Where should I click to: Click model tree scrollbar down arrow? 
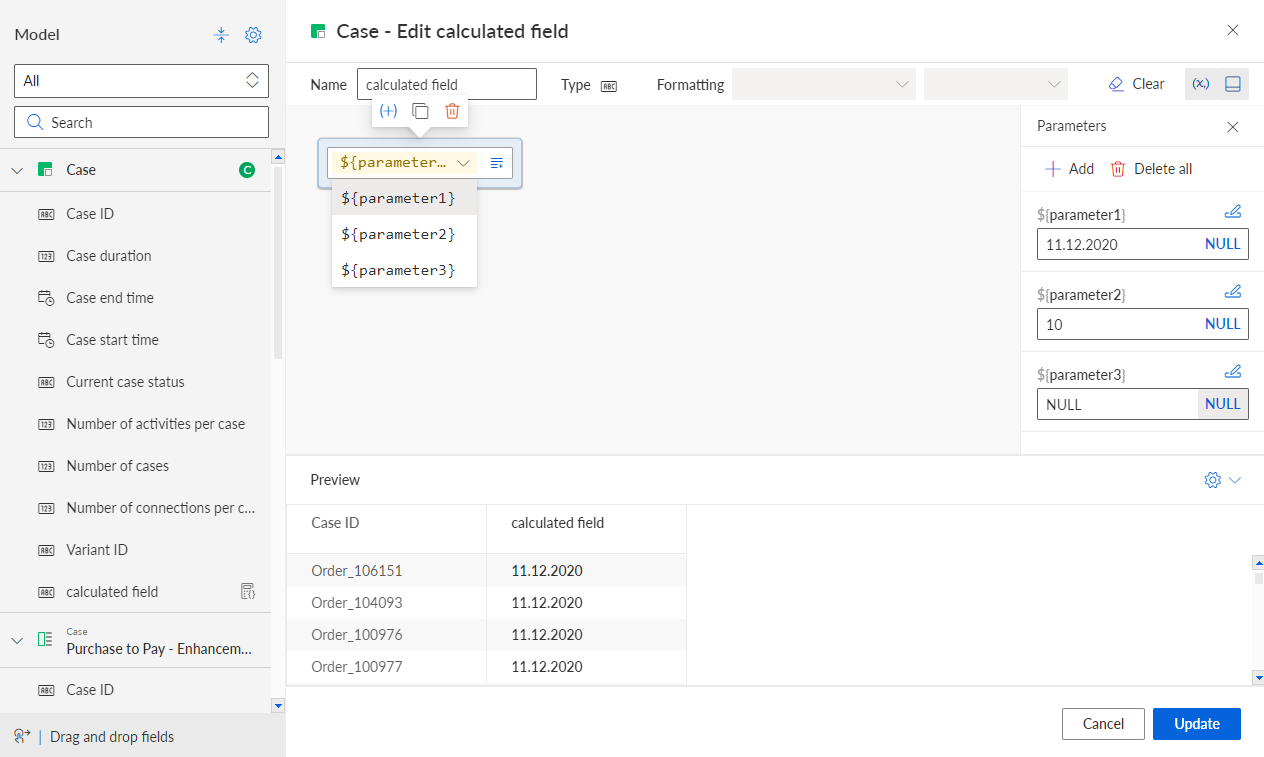click(278, 705)
